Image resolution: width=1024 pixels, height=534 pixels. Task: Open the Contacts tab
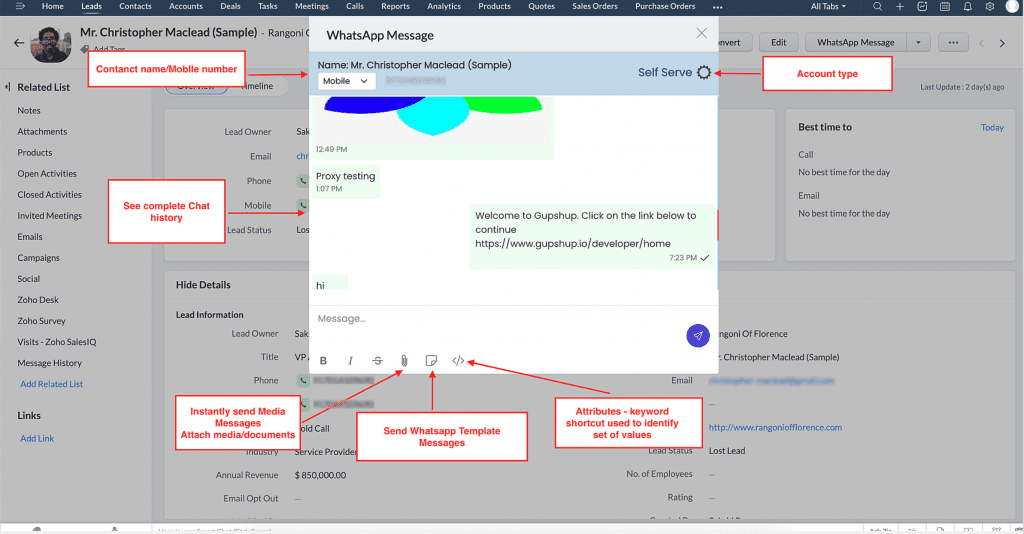pos(135,7)
